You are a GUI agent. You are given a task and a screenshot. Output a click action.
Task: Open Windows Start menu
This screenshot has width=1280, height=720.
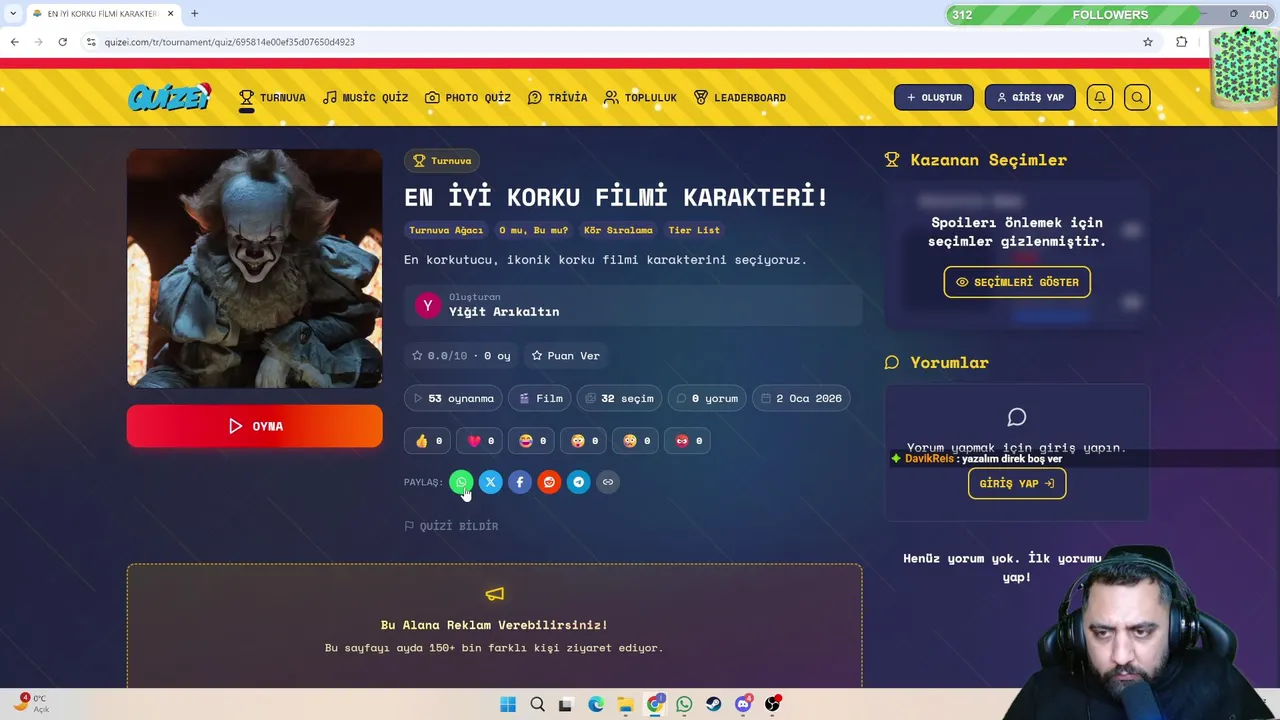point(508,704)
